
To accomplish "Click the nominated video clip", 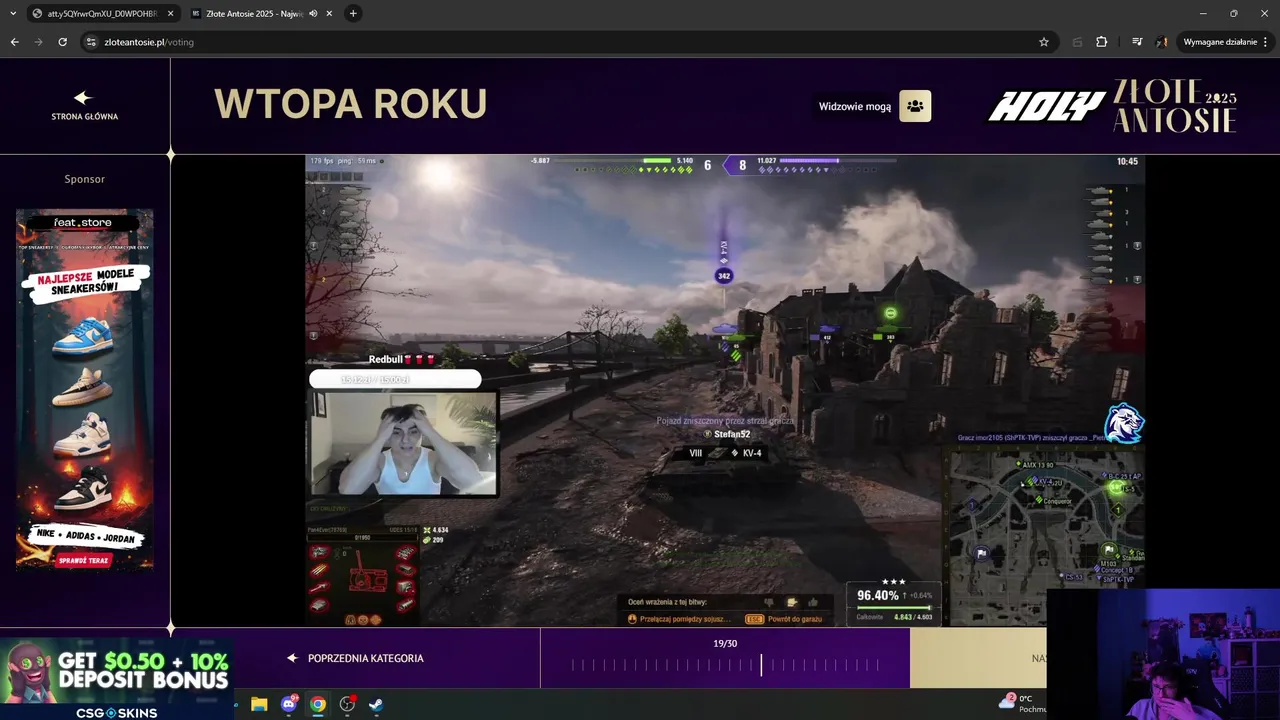I will (725, 390).
